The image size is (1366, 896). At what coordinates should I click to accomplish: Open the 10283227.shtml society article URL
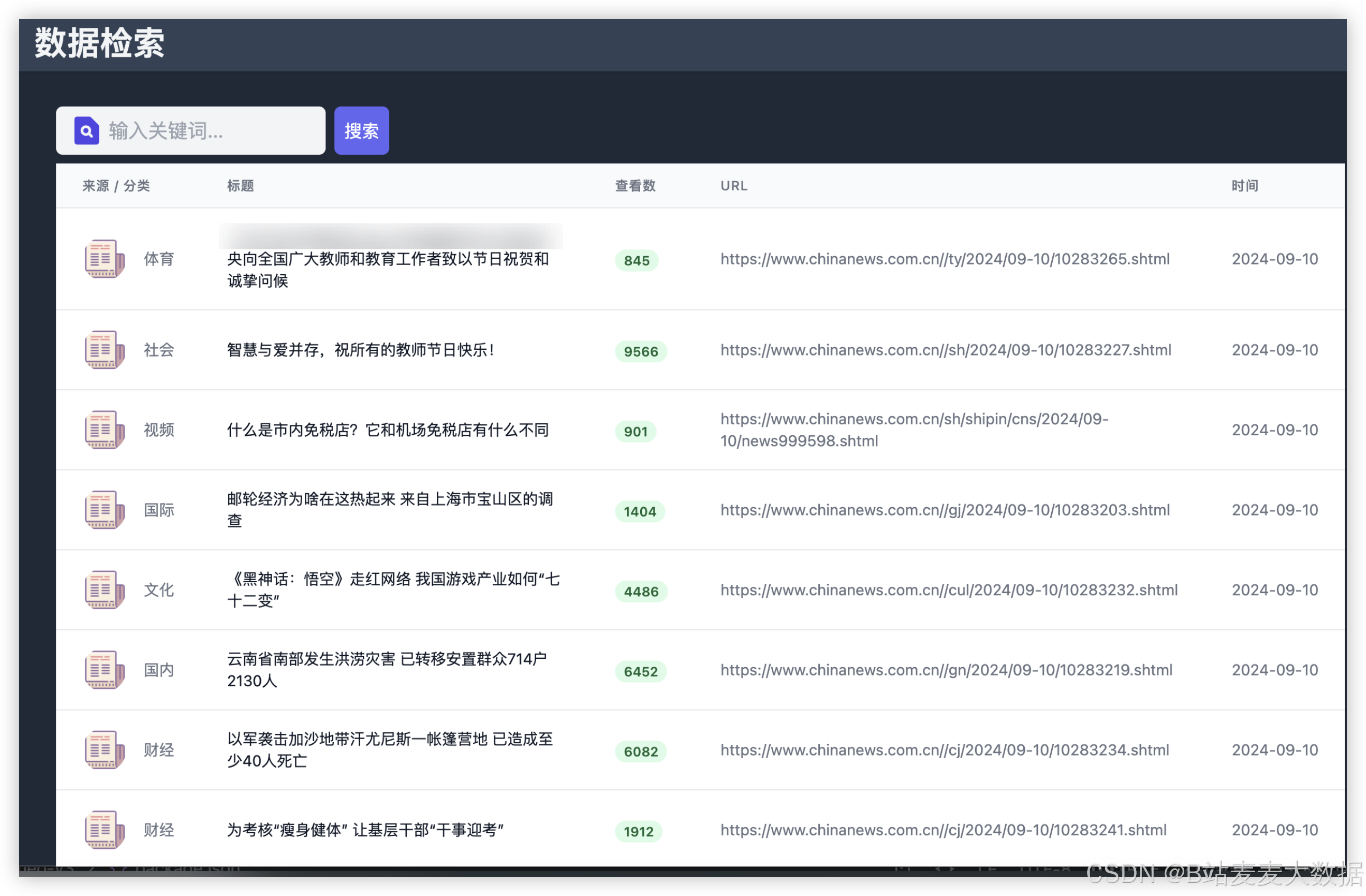(946, 350)
